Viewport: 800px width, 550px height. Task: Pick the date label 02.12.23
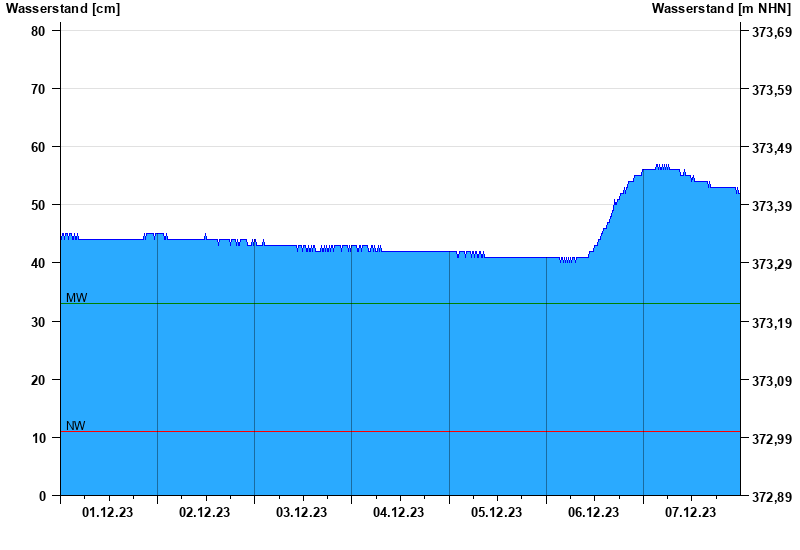(x=204, y=512)
